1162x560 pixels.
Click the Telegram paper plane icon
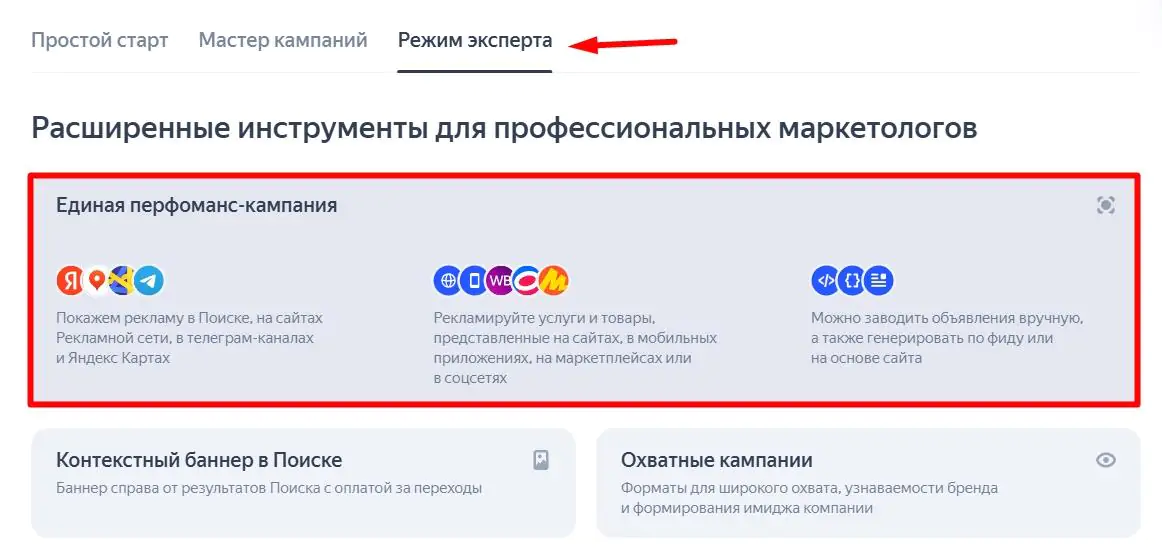tap(149, 280)
